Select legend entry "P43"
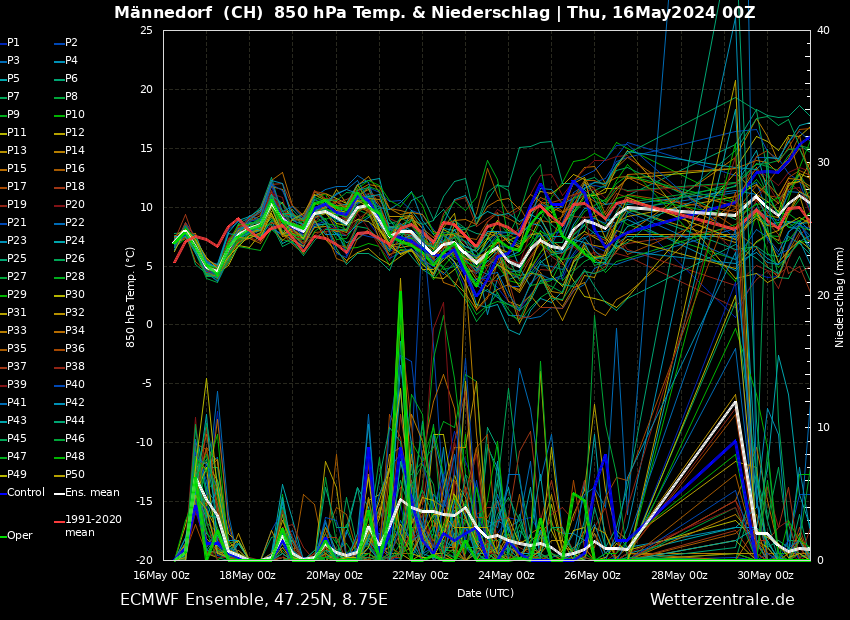 pyautogui.click(x=17, y=420)
